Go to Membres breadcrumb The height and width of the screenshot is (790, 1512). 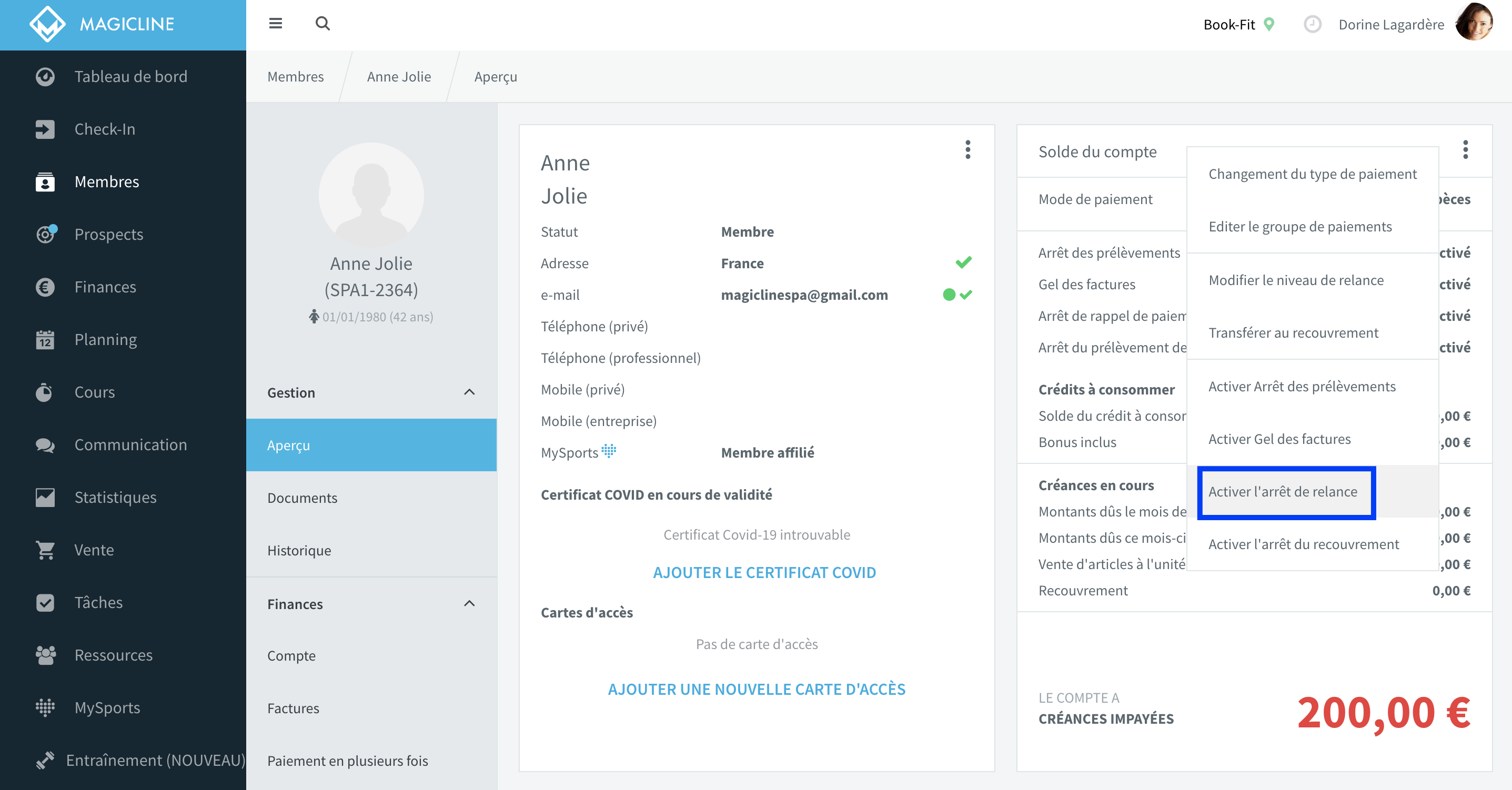(295, 76)
